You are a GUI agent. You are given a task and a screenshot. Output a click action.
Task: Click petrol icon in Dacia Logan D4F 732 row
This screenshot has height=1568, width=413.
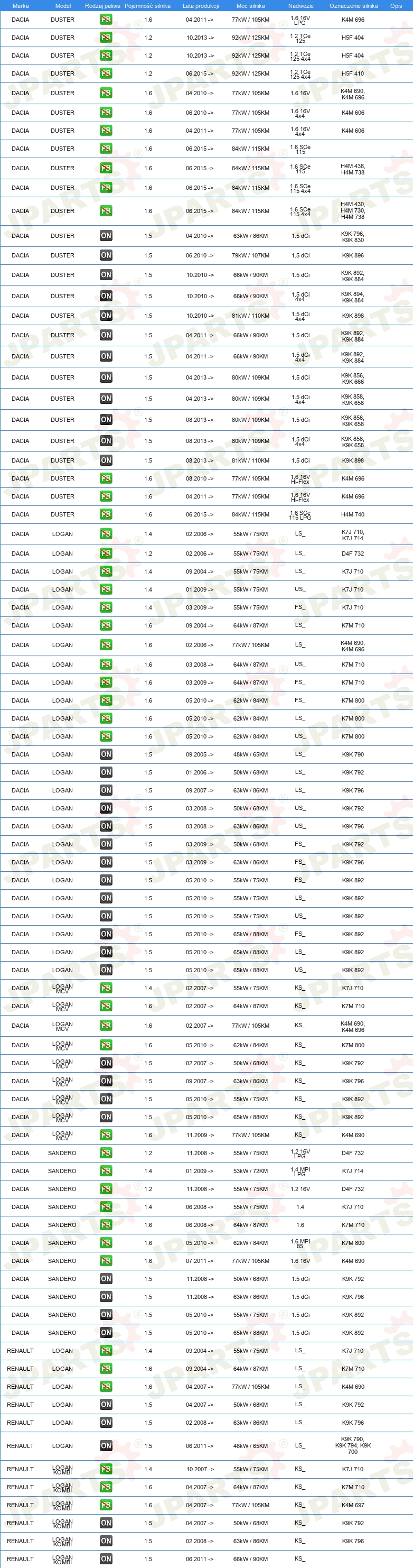tap(106, 554)
